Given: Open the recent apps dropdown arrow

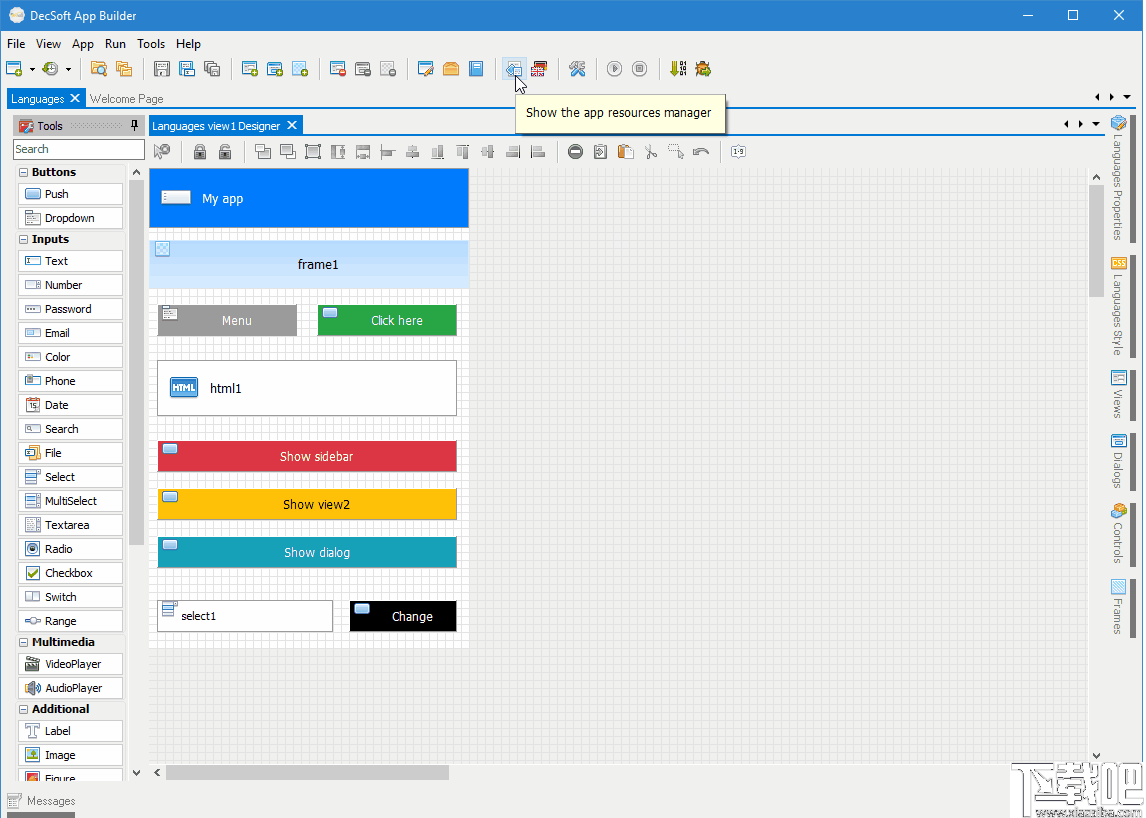Looking at the screenshot, I should [x=69, y=69].
